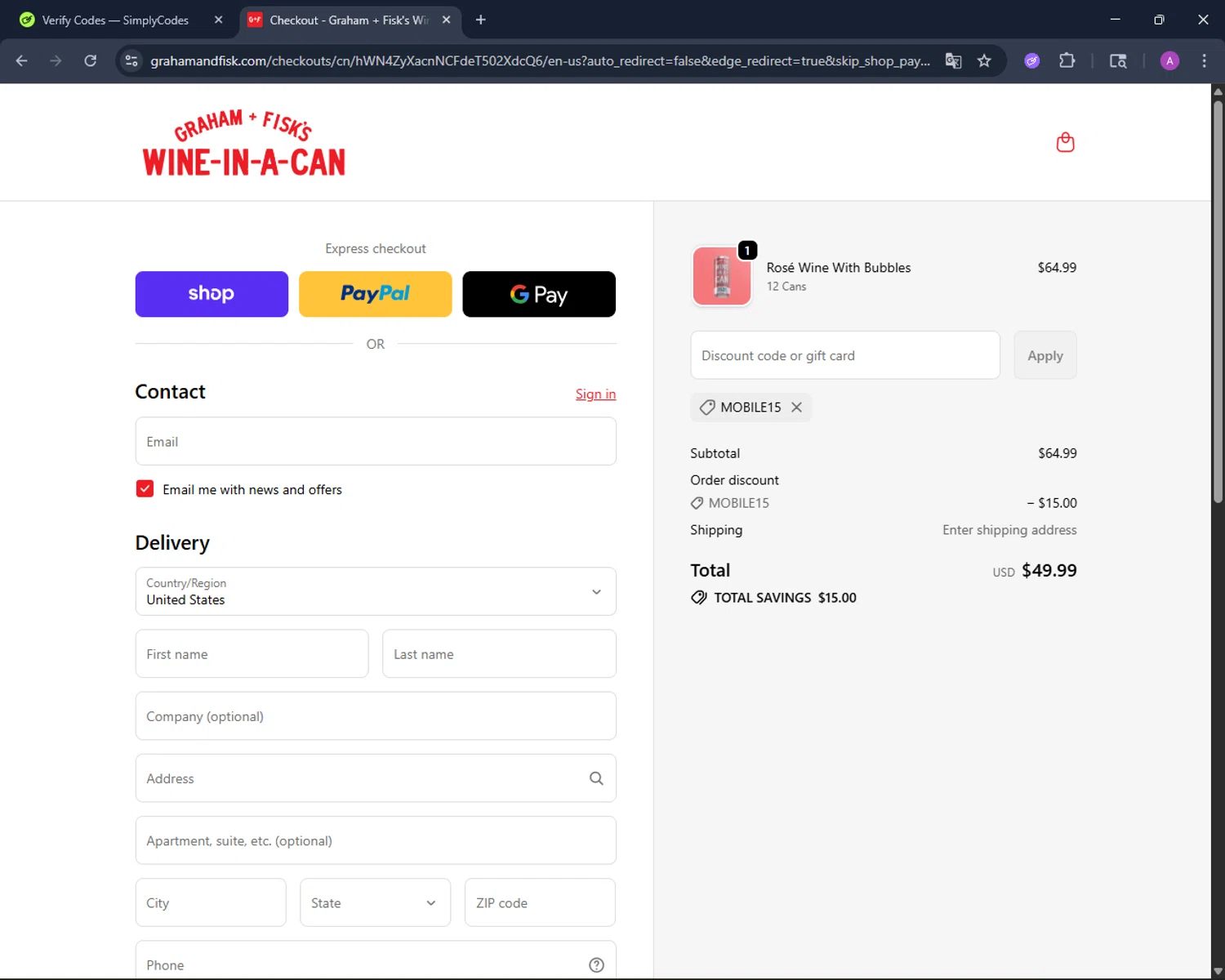The height and width of the screenshot is (980, 1225).
Task: Go forward in browser history
Action: [56, 60]
